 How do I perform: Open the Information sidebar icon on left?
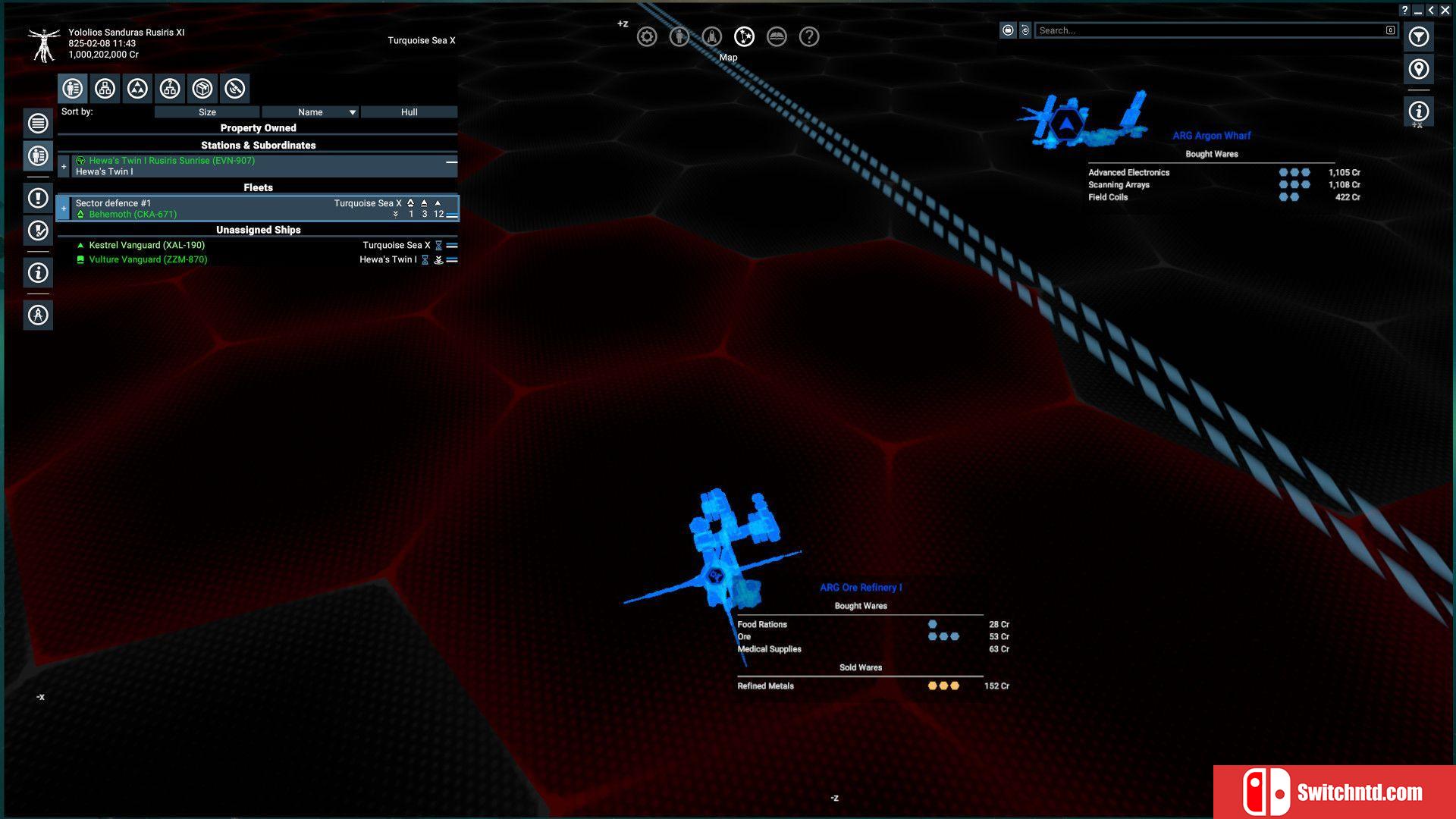click(38, 273)
